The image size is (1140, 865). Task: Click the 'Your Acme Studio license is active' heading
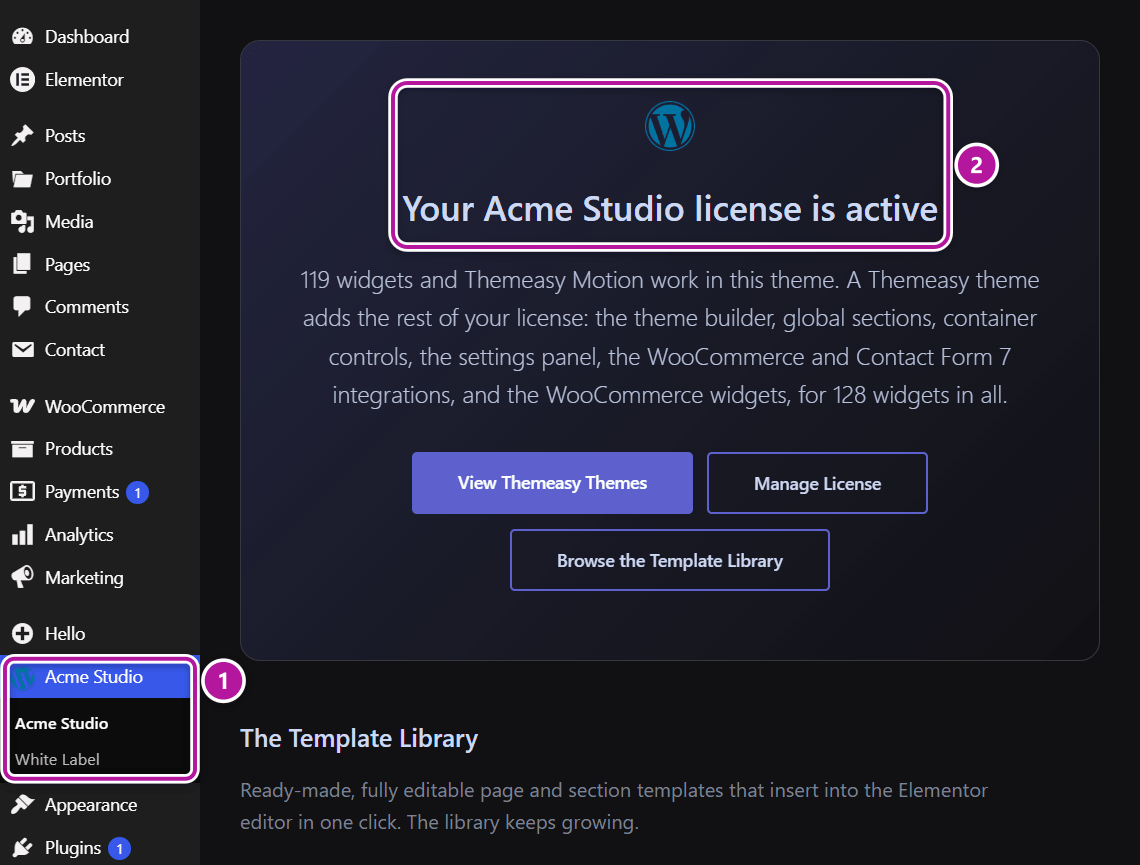click(670, 209)
